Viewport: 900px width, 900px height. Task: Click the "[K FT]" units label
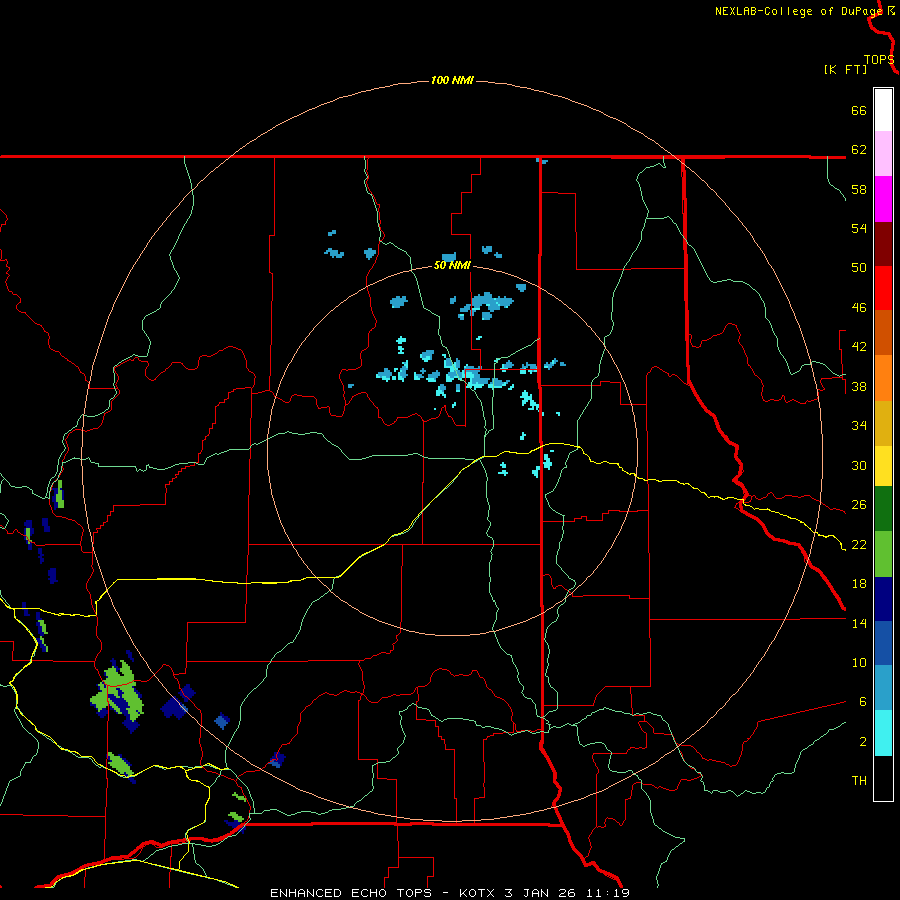(x=845, y=69)
